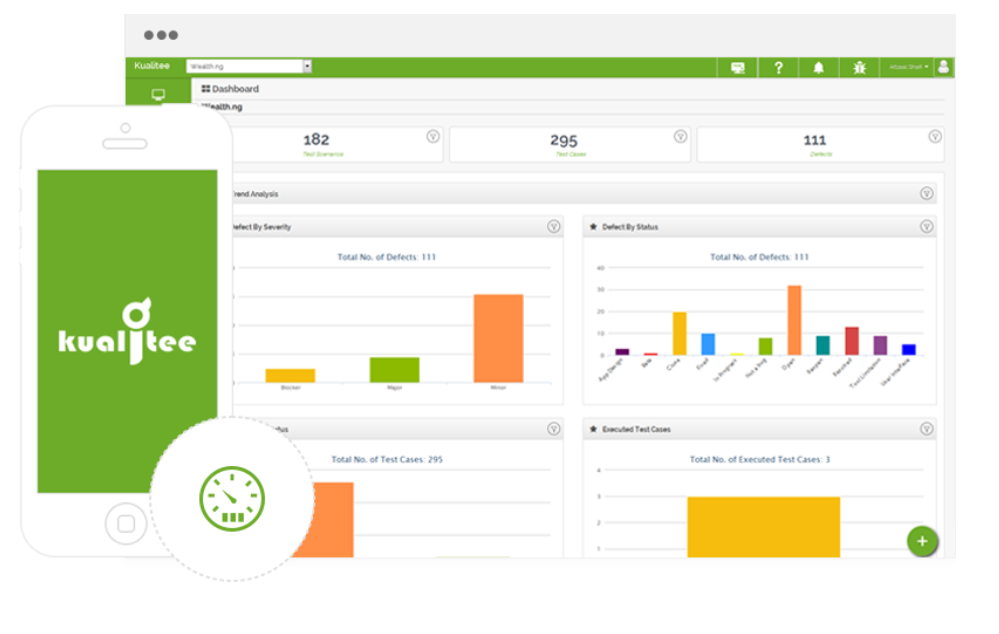Click "Total No. of Executed Test Cases: 3" text

pos(759,459)
